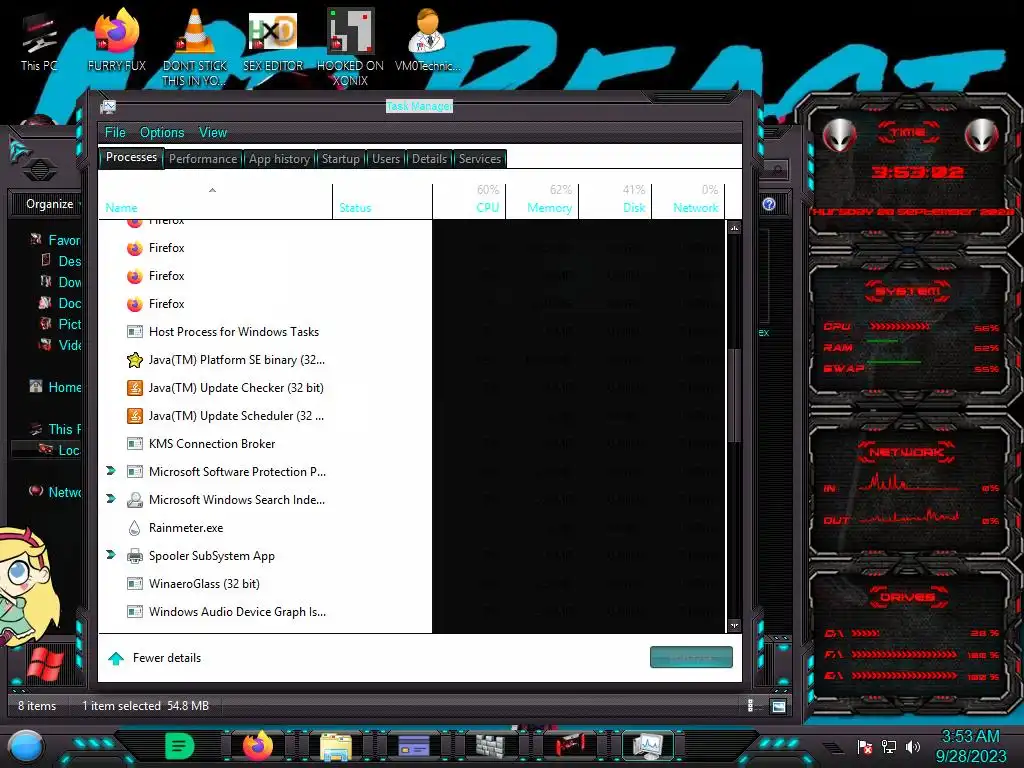This screenshot has height=768, width=1024.
Task: Open the FURRY FUX Firefox desktop shortcut
Action: pos(117,39)
